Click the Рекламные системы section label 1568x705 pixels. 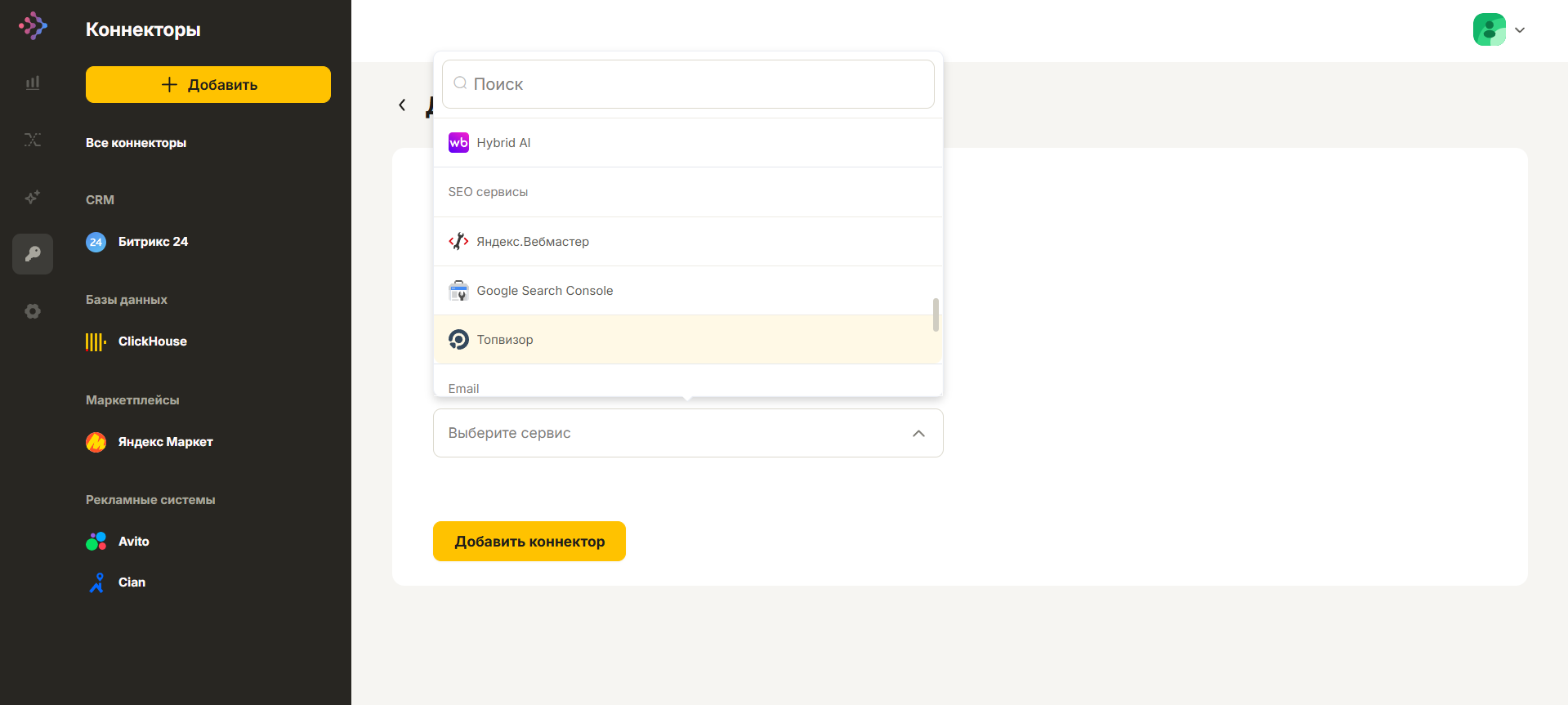pyautogui.click(x=150, y=500)
